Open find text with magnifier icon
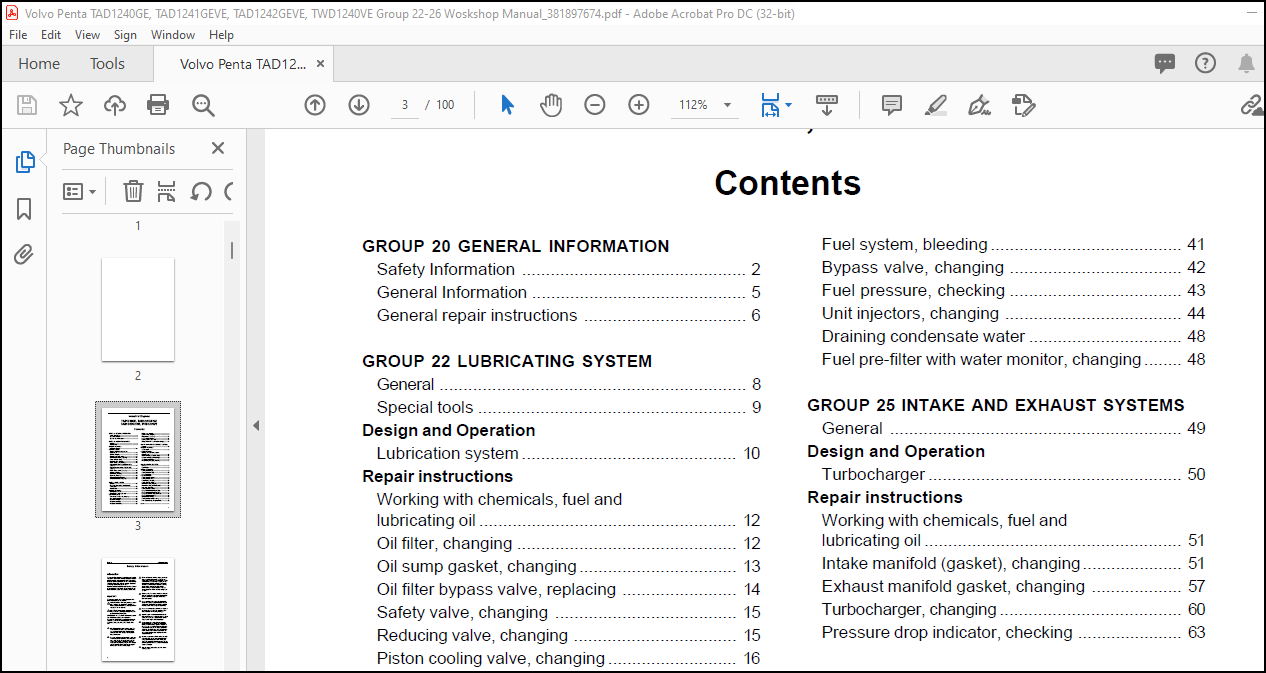 point(203,105)
